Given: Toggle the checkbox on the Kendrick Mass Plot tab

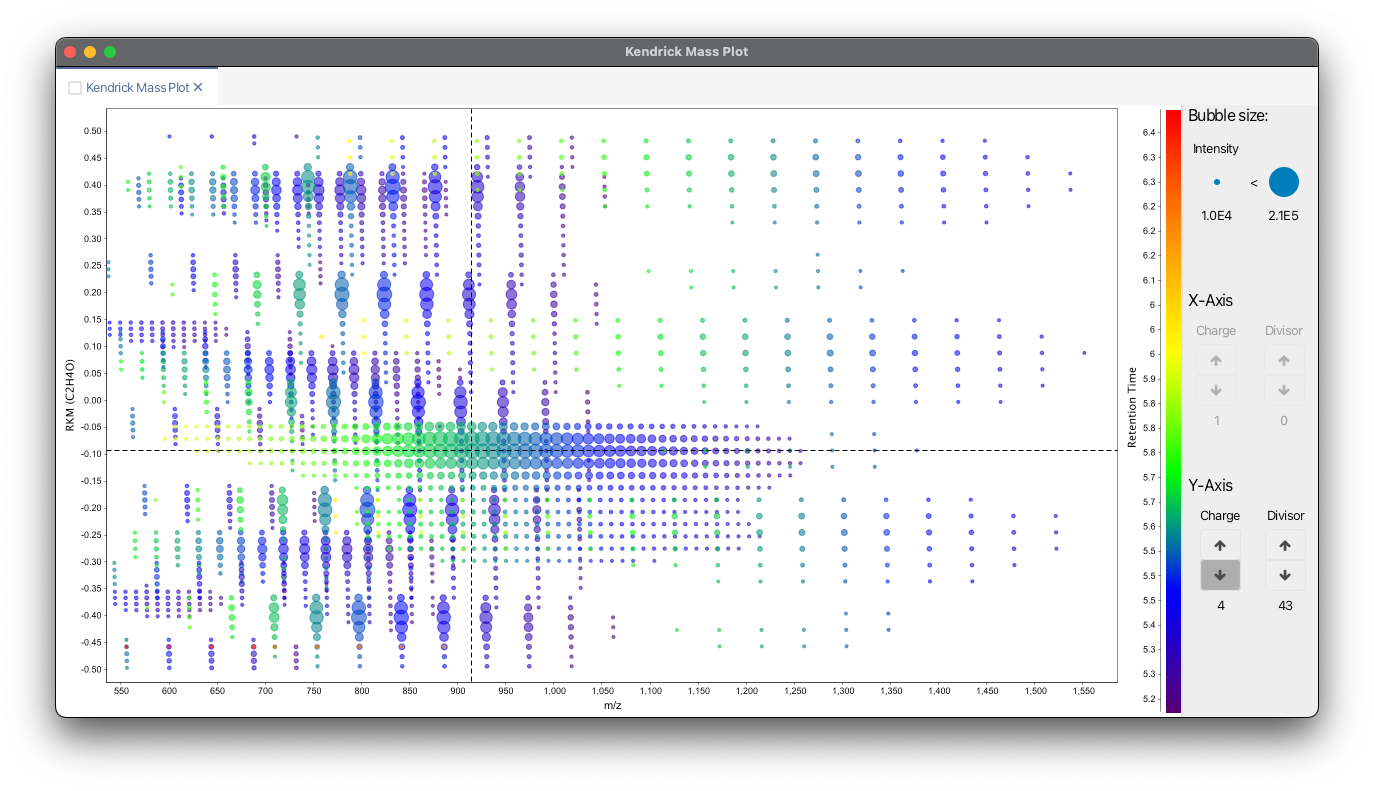Looking at the screenshot, I should click(75, 88).
